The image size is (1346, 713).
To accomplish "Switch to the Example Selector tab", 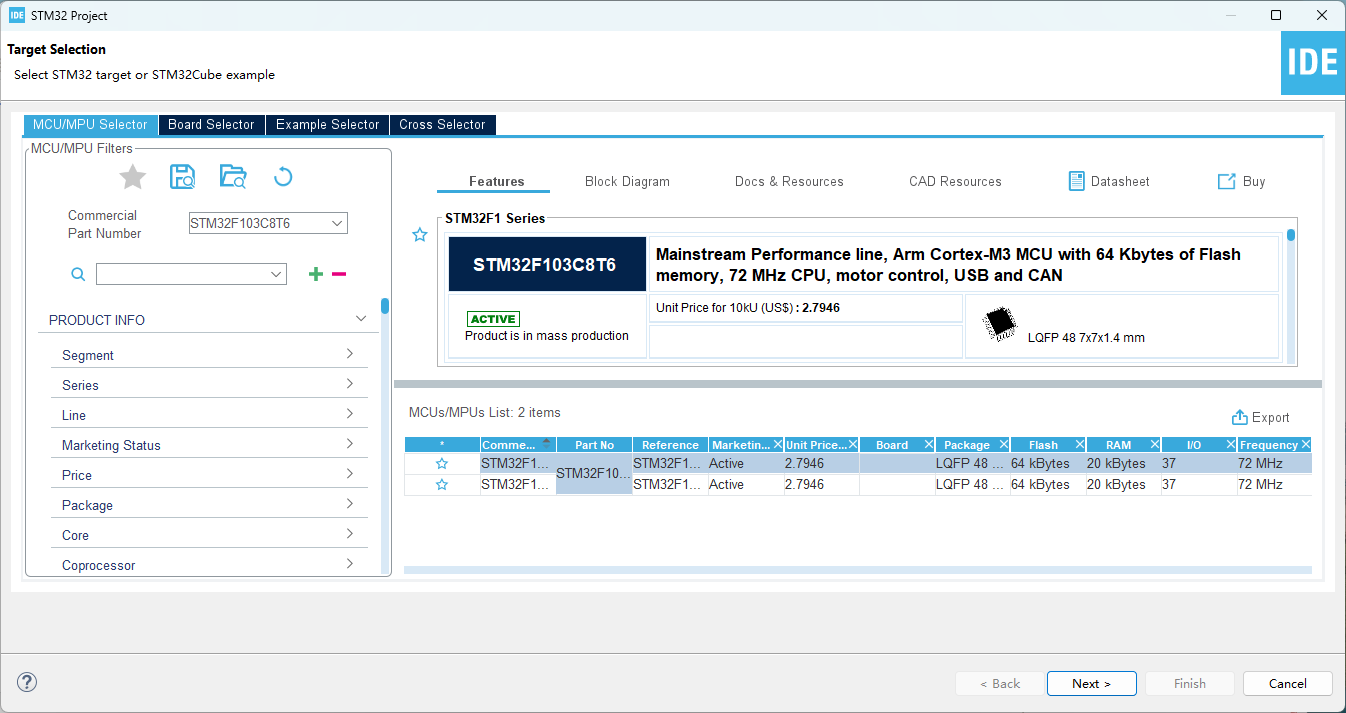I will (x=327, y=125).
